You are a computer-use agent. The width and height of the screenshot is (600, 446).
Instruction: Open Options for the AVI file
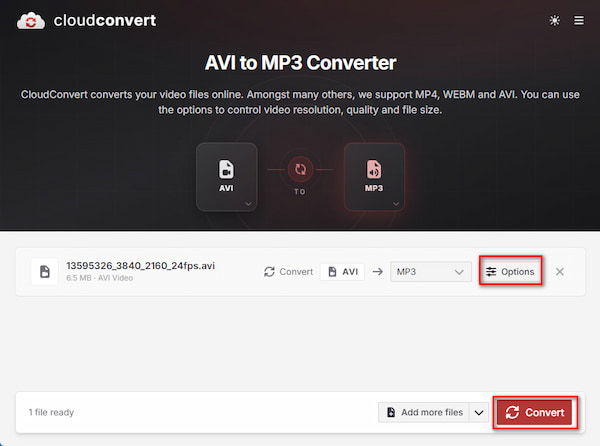pos(510,271)
